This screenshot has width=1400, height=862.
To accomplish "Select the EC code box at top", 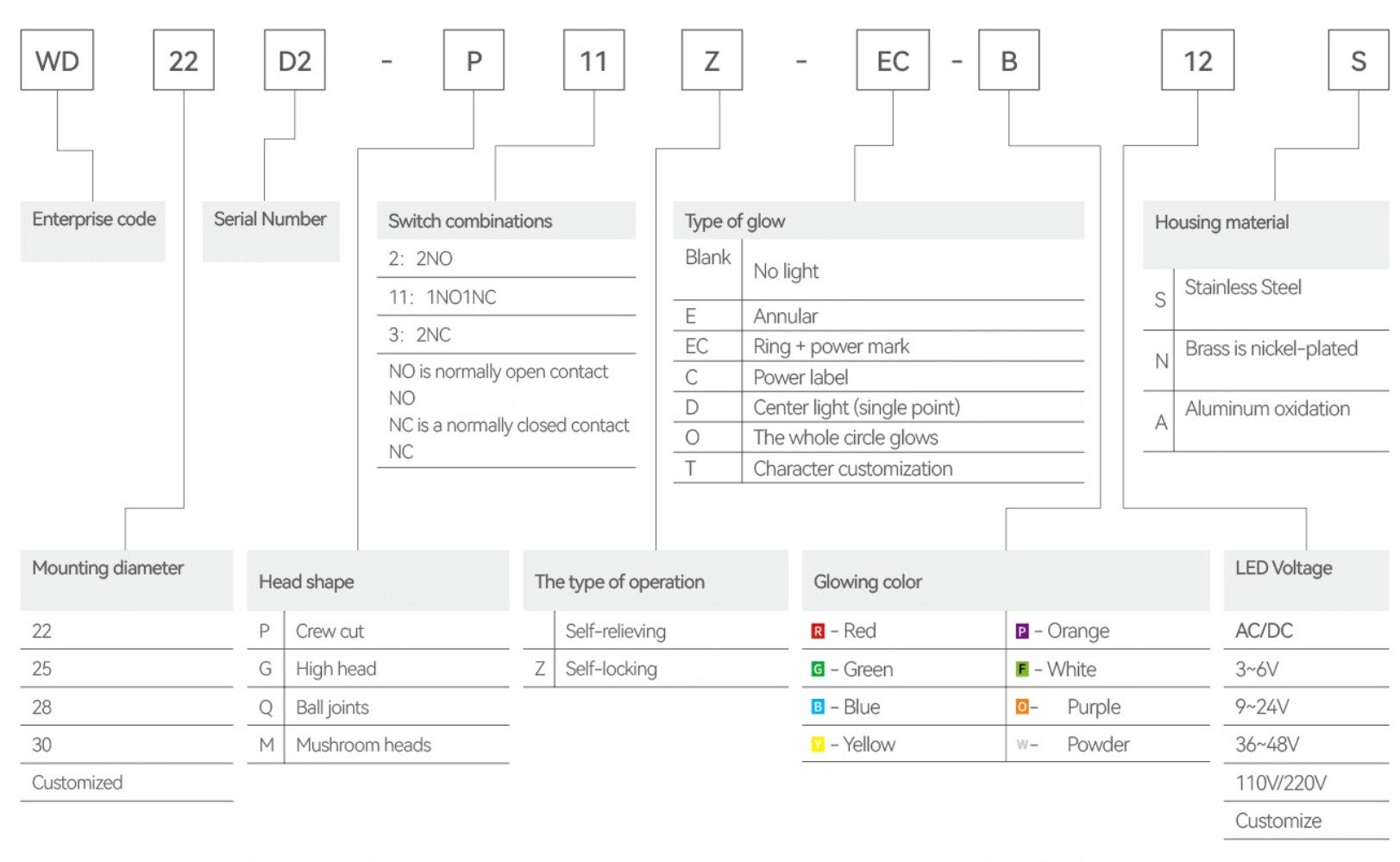I will [x=893, y=60].
